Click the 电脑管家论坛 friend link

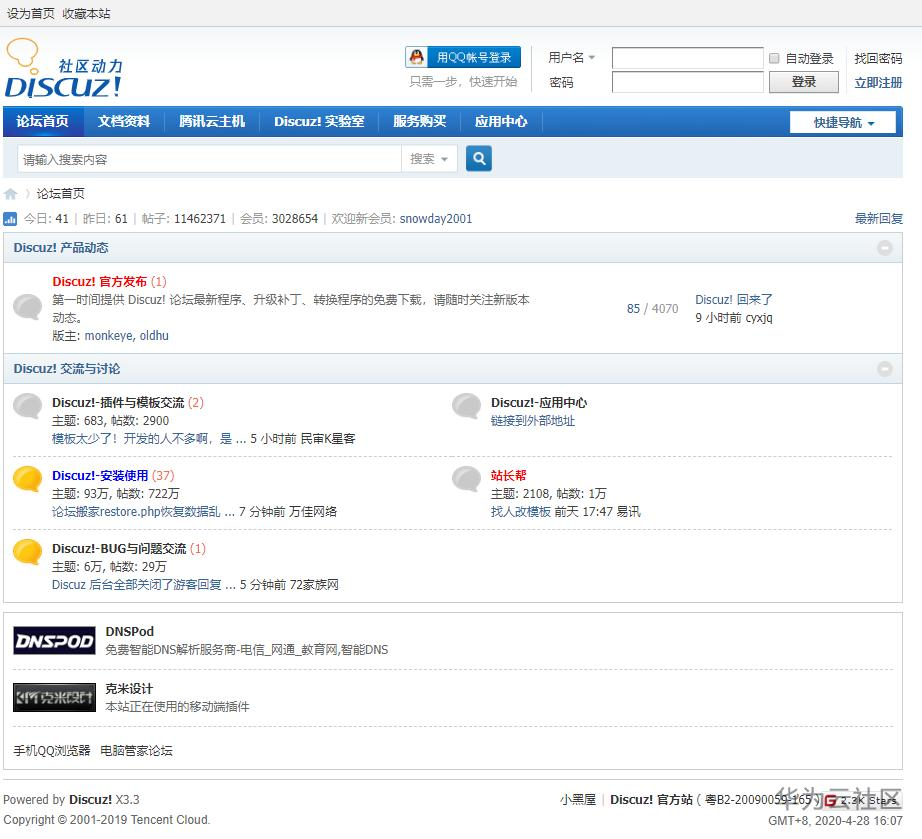[136, 751]
